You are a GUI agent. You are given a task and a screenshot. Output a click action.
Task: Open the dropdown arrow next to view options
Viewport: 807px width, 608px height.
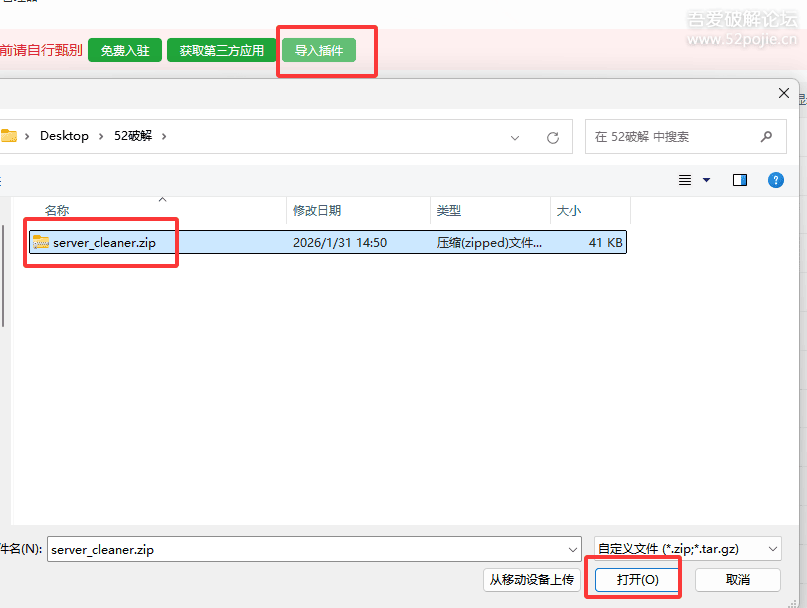(707, 180)
